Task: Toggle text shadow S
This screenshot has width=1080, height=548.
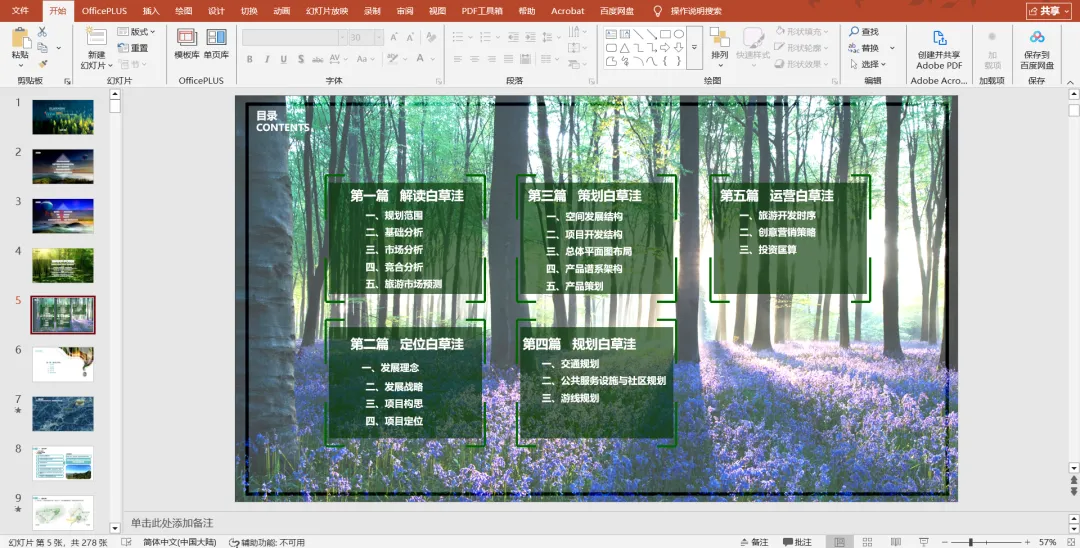Action: pos(300,59)
